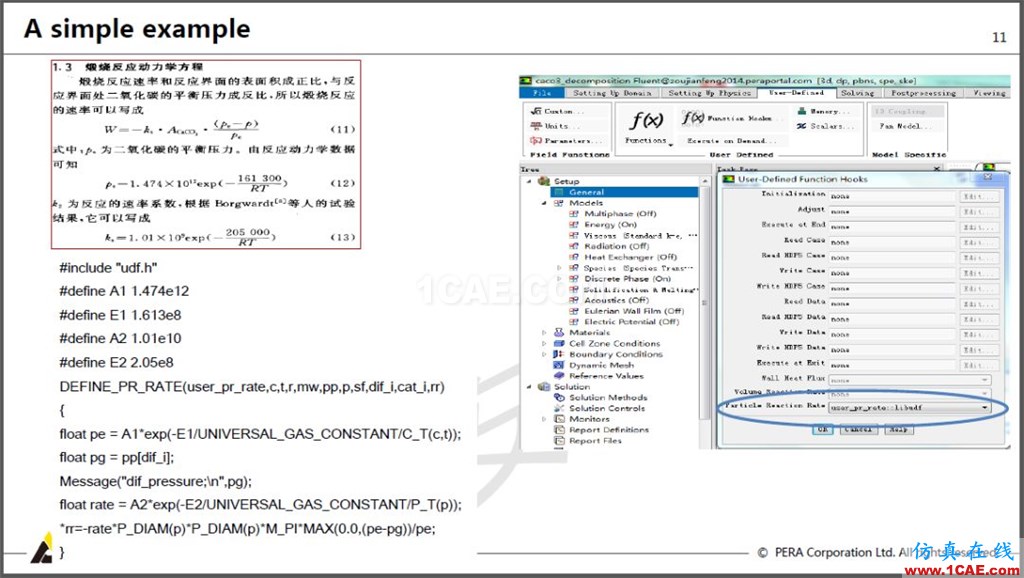Image resolution: width=1024 pixels, height=578 pixels.
Task: Click the Viscous model icon
Action: (x=574, y=235)
